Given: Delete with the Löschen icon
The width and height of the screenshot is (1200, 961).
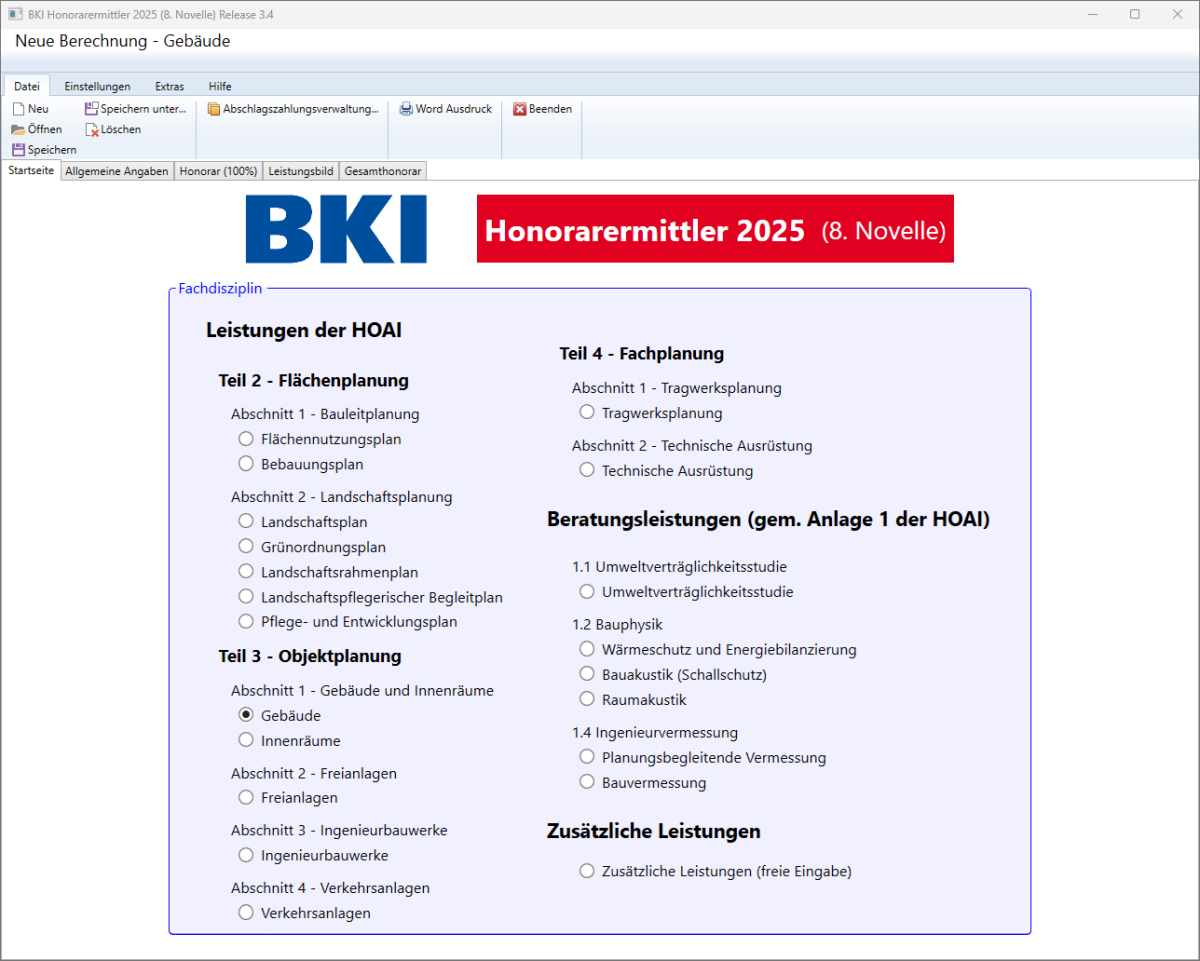Looking at the screenshot, I should click(x=91, y=130).
